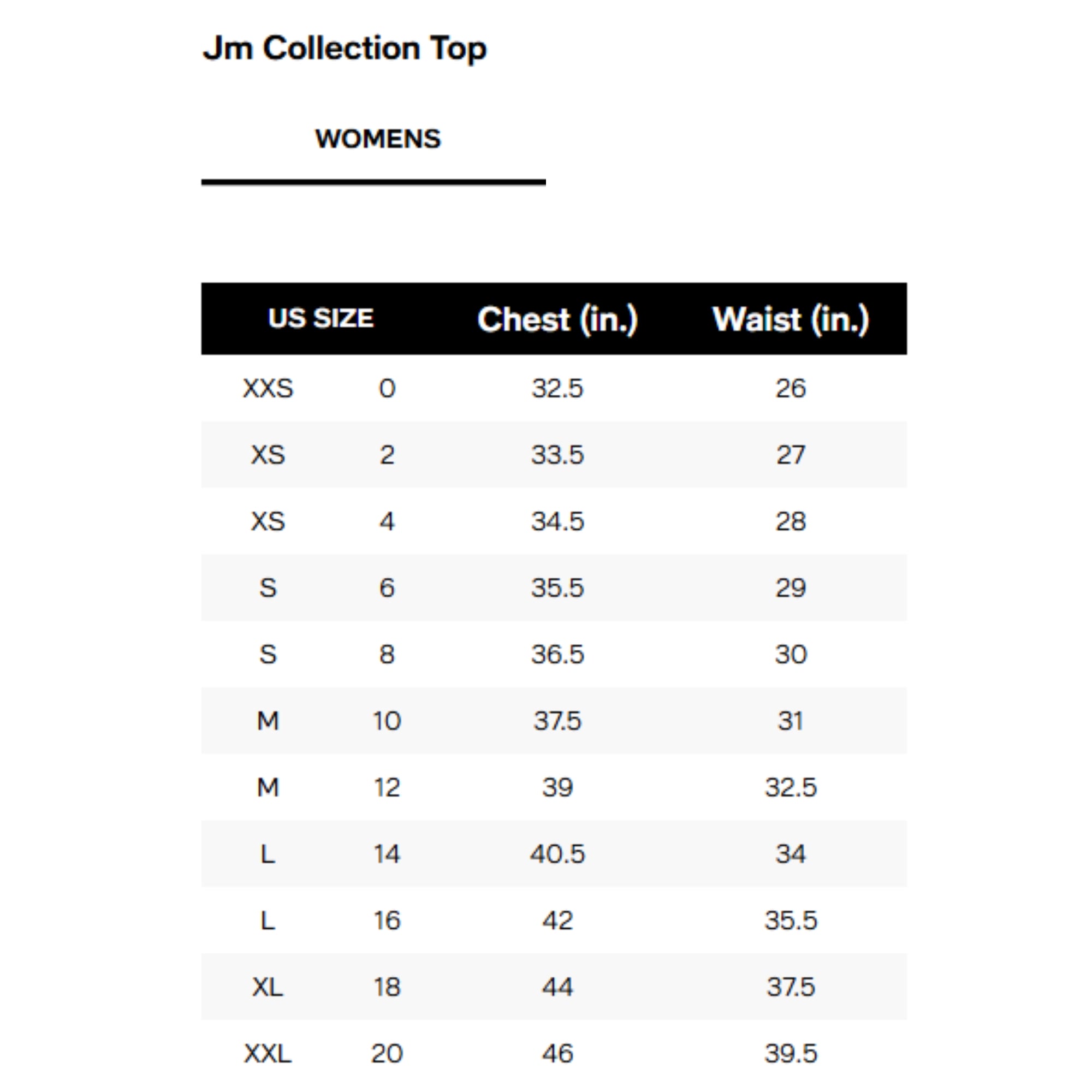Screen dimensions: 1092x1092
Task: Click the Chest (in.) column header
Action: [557, 319]
